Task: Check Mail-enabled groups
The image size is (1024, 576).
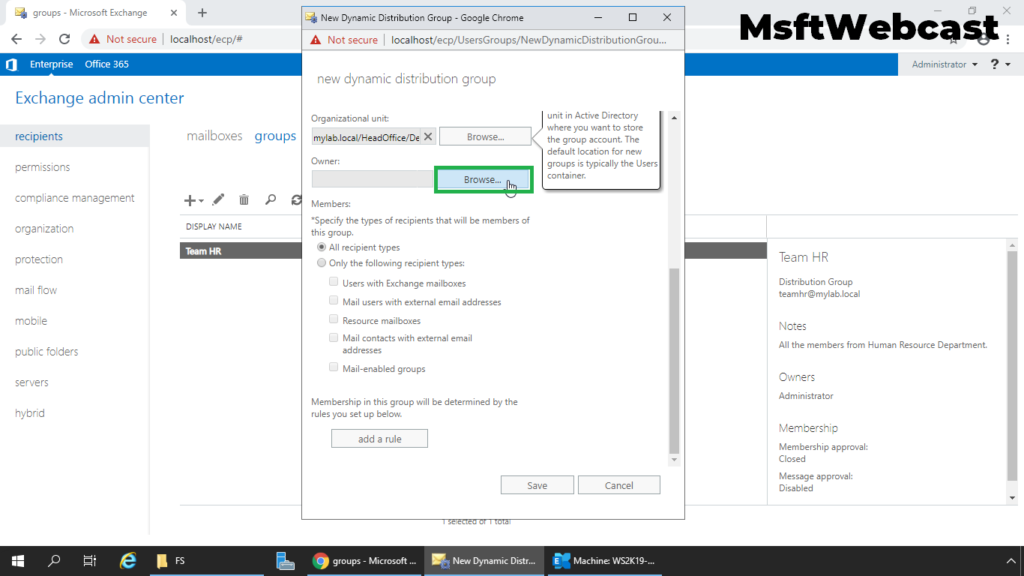Action: coord(334,368)
